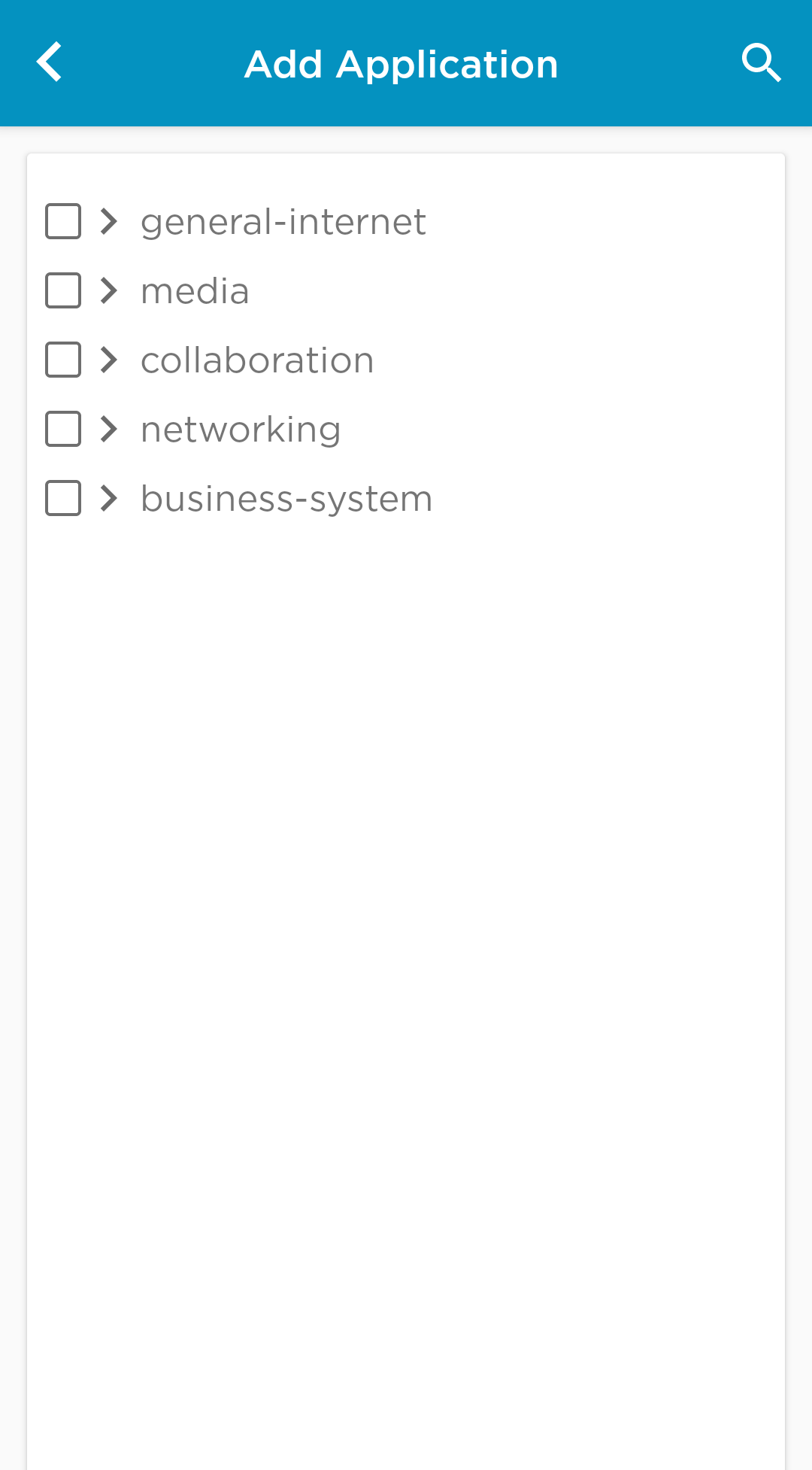Click the collaboration category name

[257, 360]
